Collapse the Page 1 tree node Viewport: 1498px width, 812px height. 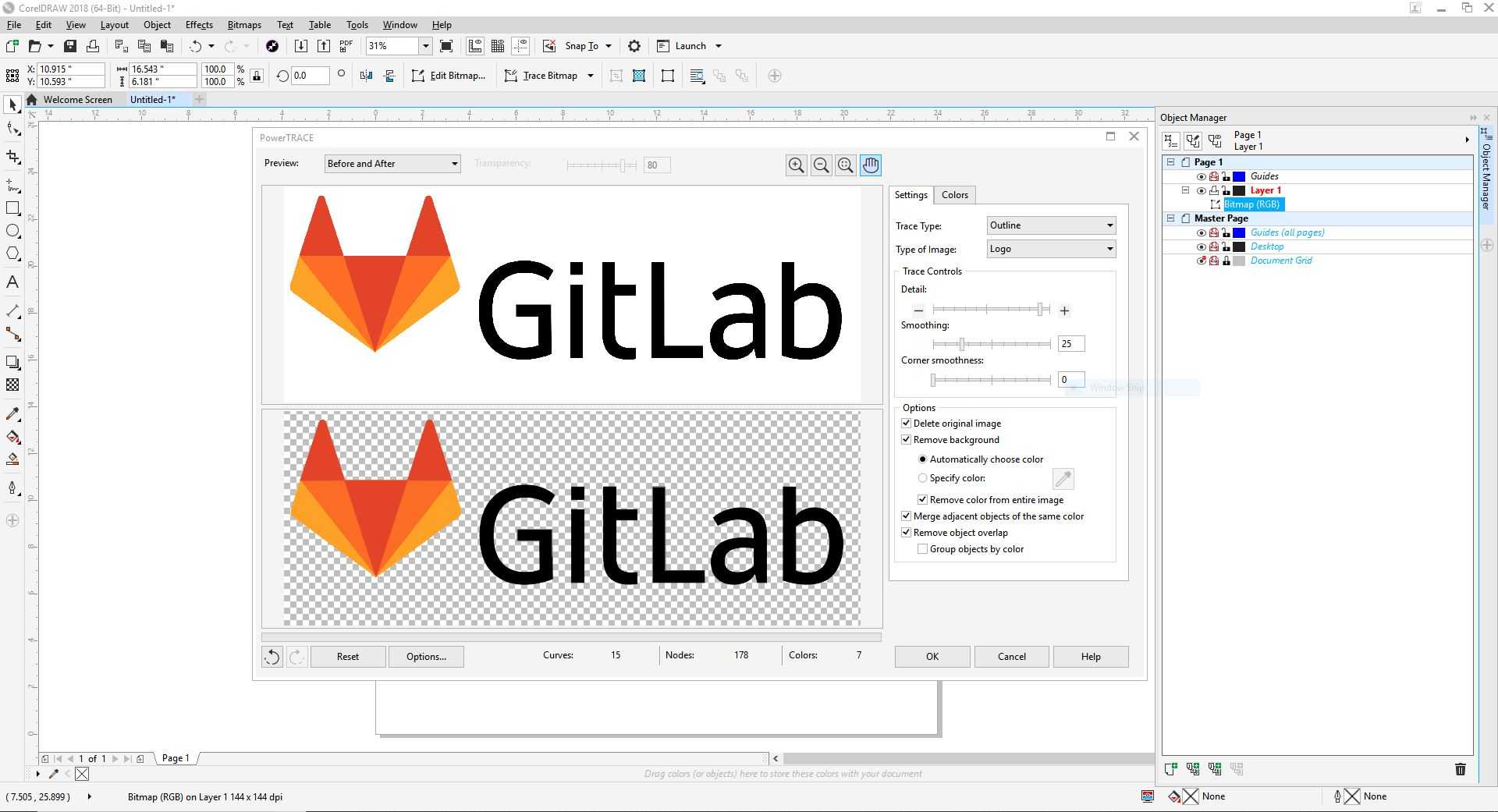click(1170, 162)
